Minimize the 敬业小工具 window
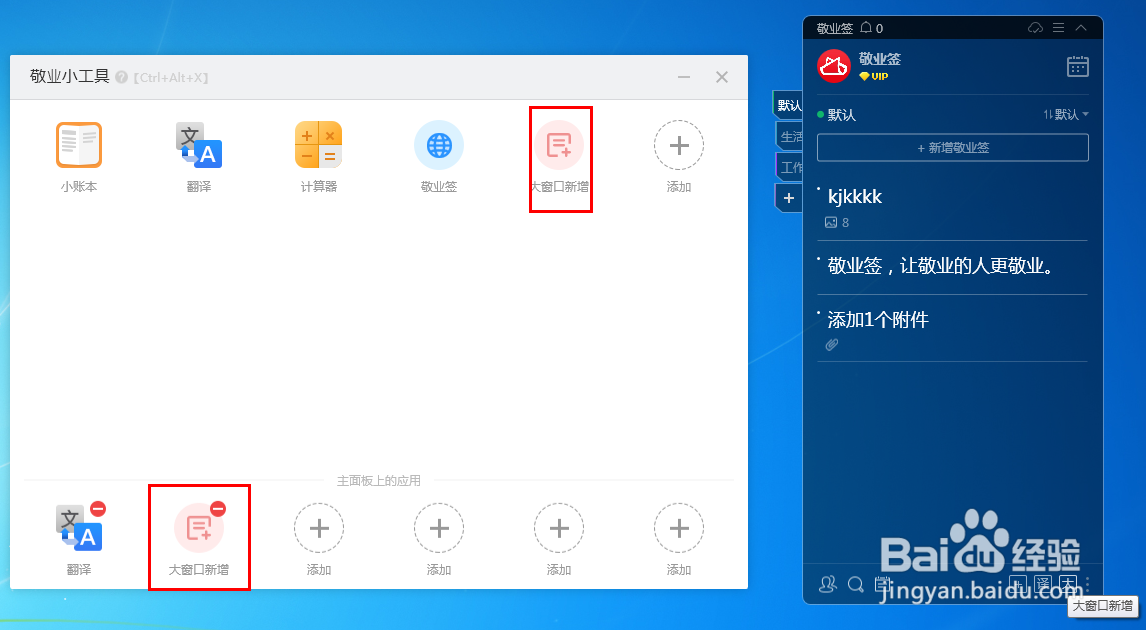Image resolution: width=1146 pixels, height=630 pixels. pos(684,77)
